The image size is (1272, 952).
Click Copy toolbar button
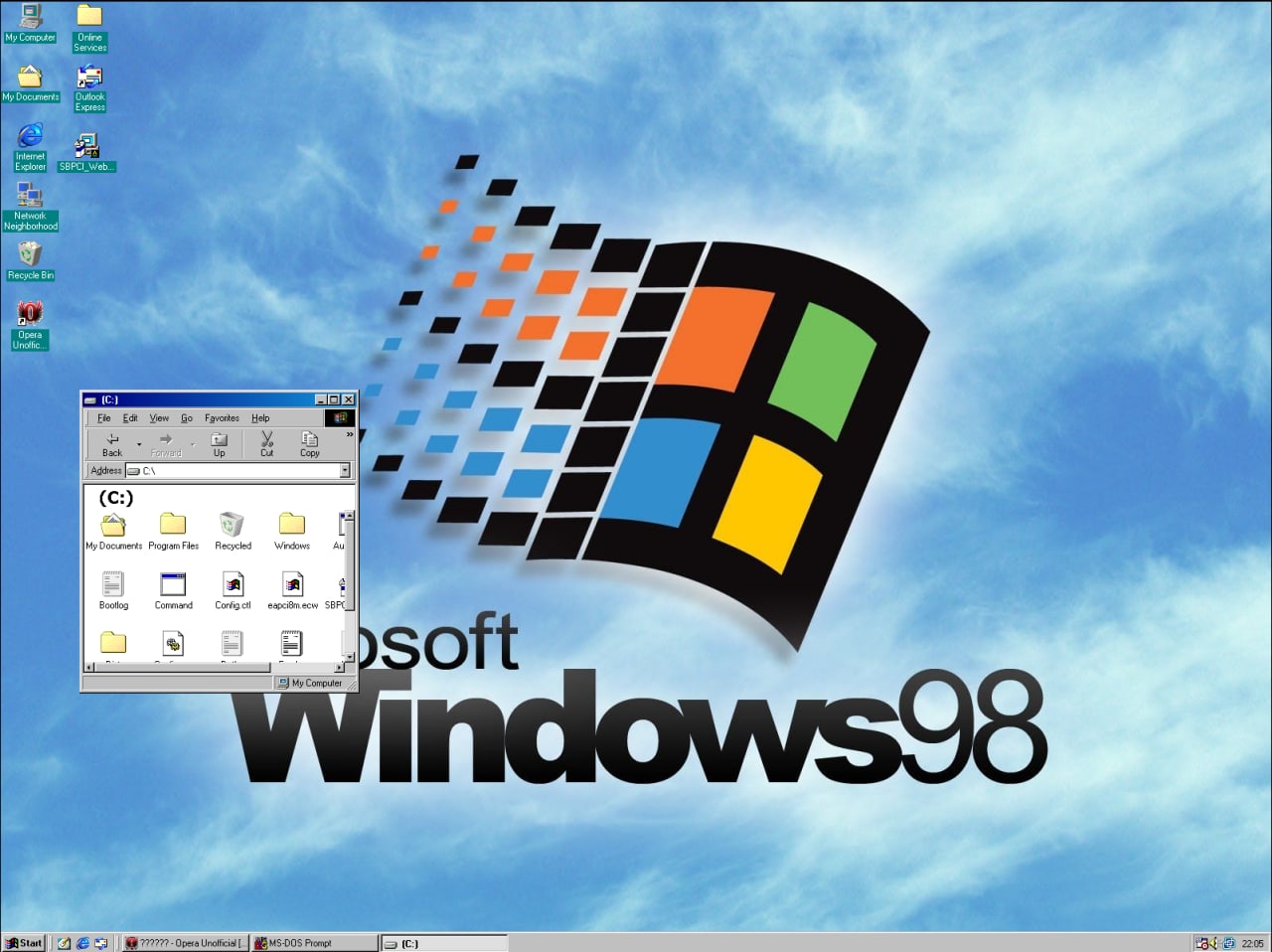point(310,444)
